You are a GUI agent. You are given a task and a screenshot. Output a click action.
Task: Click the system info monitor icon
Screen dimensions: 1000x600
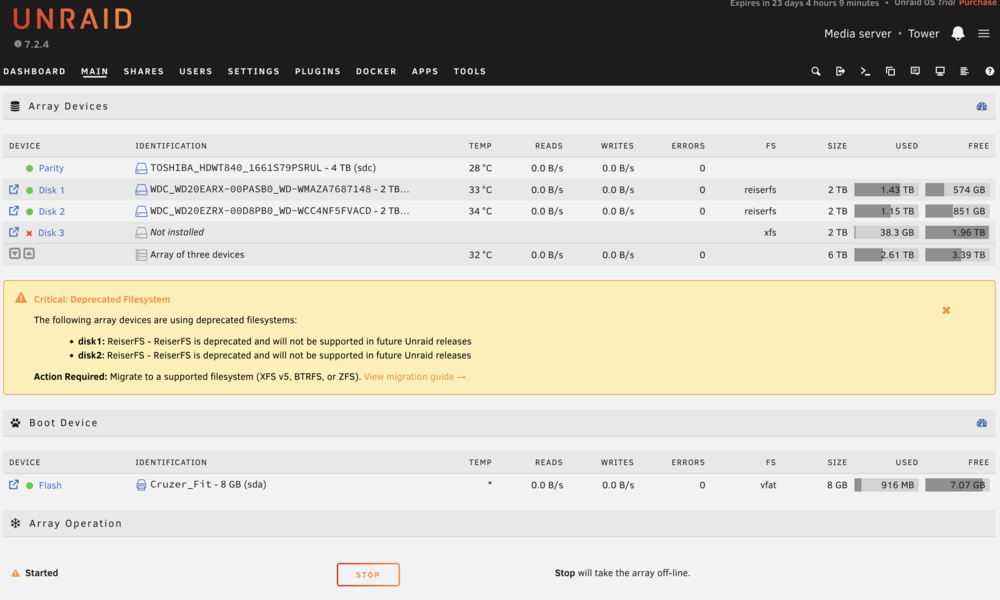tap(939, 71)
